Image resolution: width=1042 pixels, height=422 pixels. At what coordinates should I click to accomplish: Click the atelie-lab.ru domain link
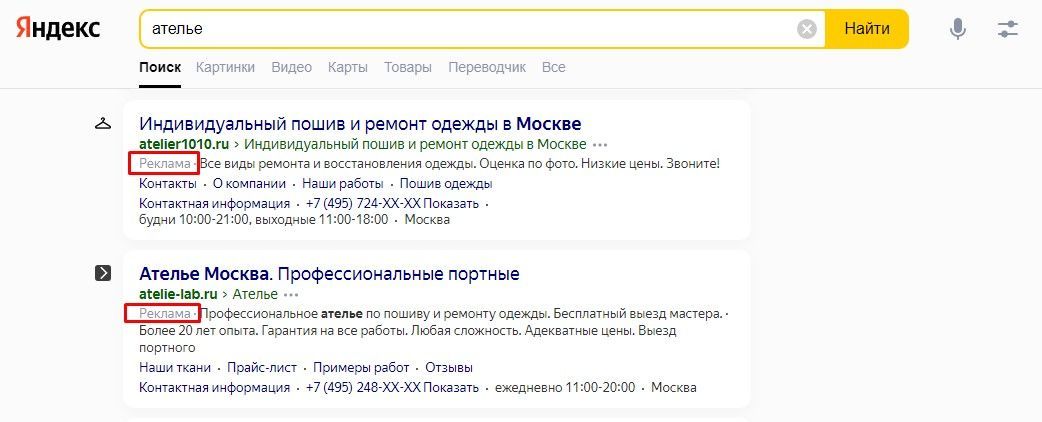[x=178, y=294]
